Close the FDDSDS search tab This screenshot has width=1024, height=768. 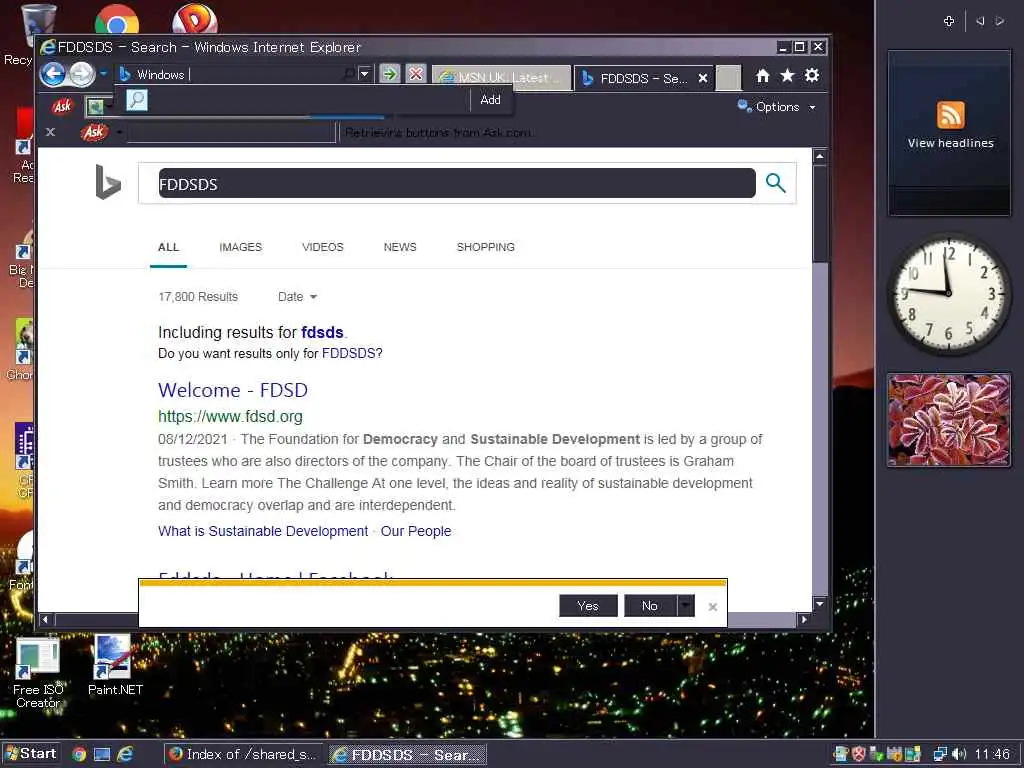[703, 78]
